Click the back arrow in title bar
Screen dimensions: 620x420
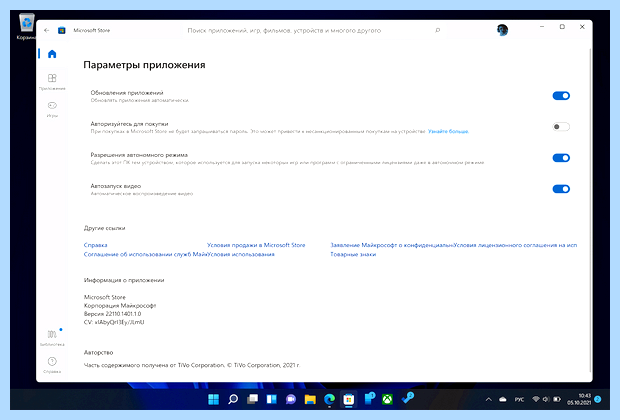pyautogui.click(x=47, y=30)
